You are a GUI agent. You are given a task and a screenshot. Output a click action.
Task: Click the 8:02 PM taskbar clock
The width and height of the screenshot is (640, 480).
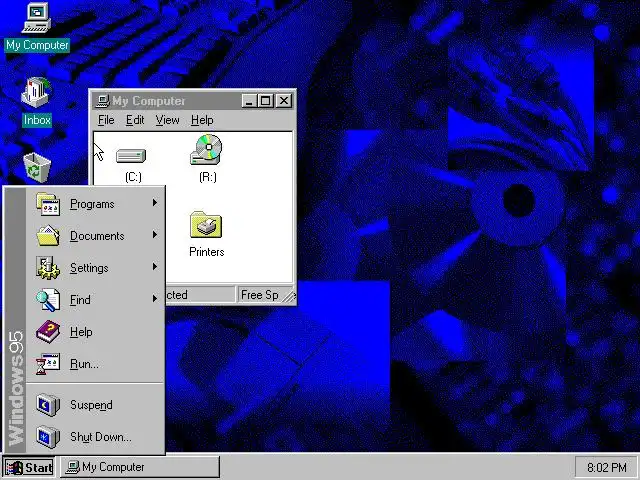coord(607,467)
